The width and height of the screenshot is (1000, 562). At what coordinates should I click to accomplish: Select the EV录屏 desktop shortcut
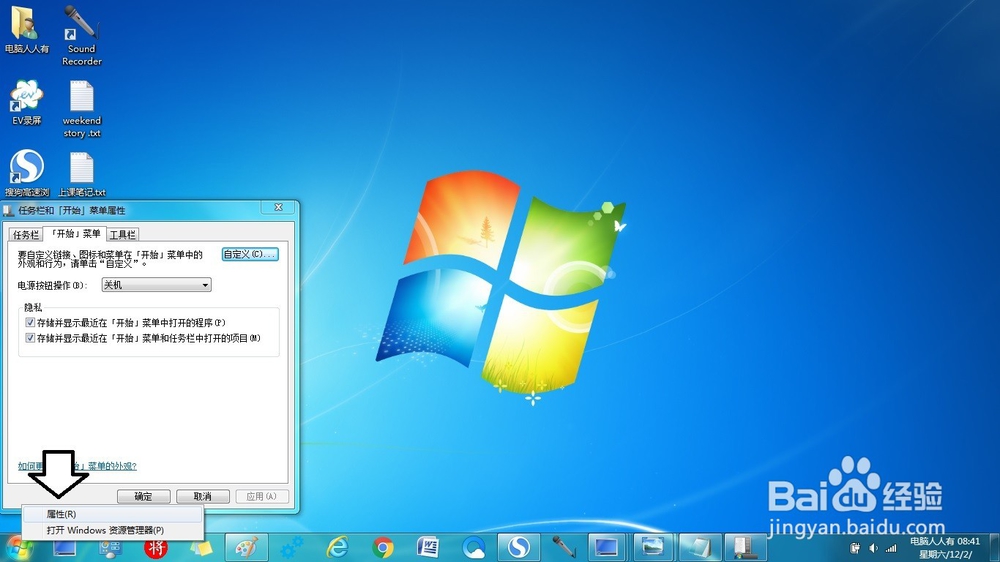coord(26,102)
